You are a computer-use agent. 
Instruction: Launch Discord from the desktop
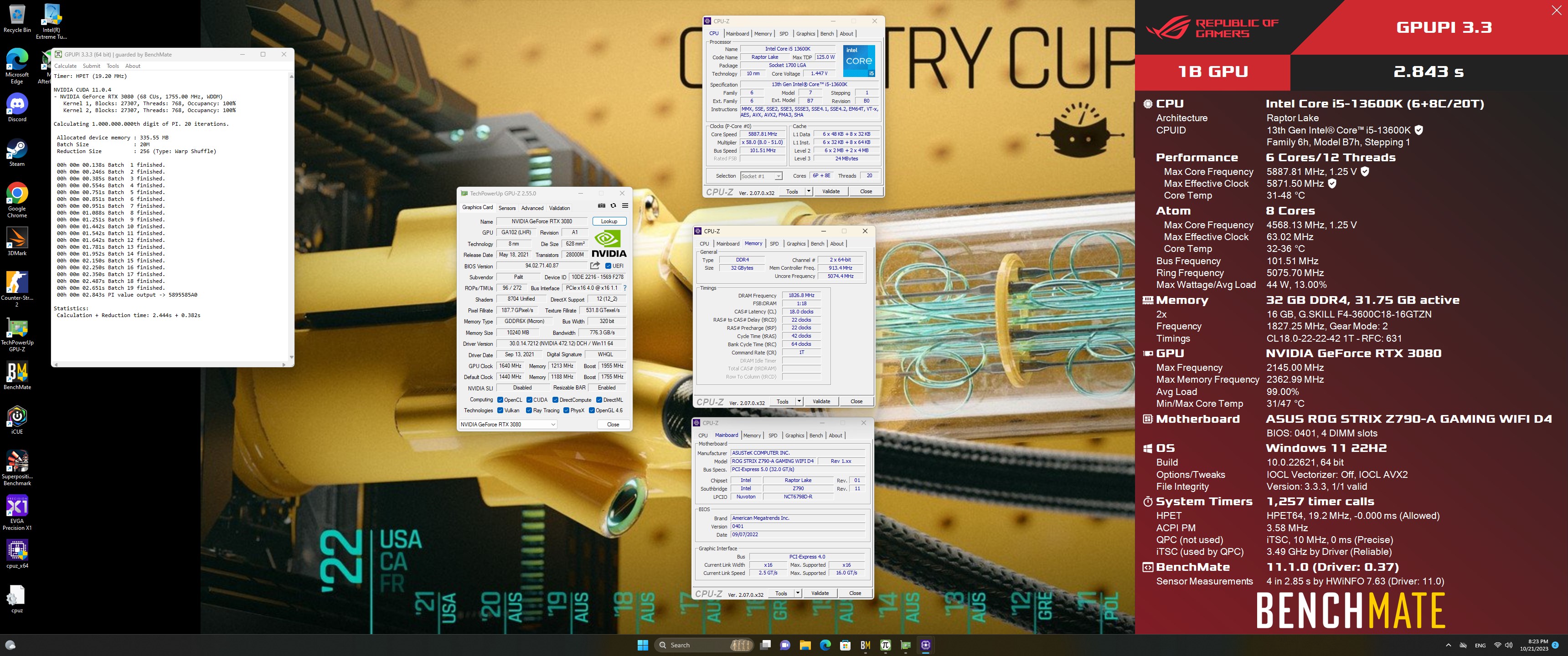(x=17, y=108)
